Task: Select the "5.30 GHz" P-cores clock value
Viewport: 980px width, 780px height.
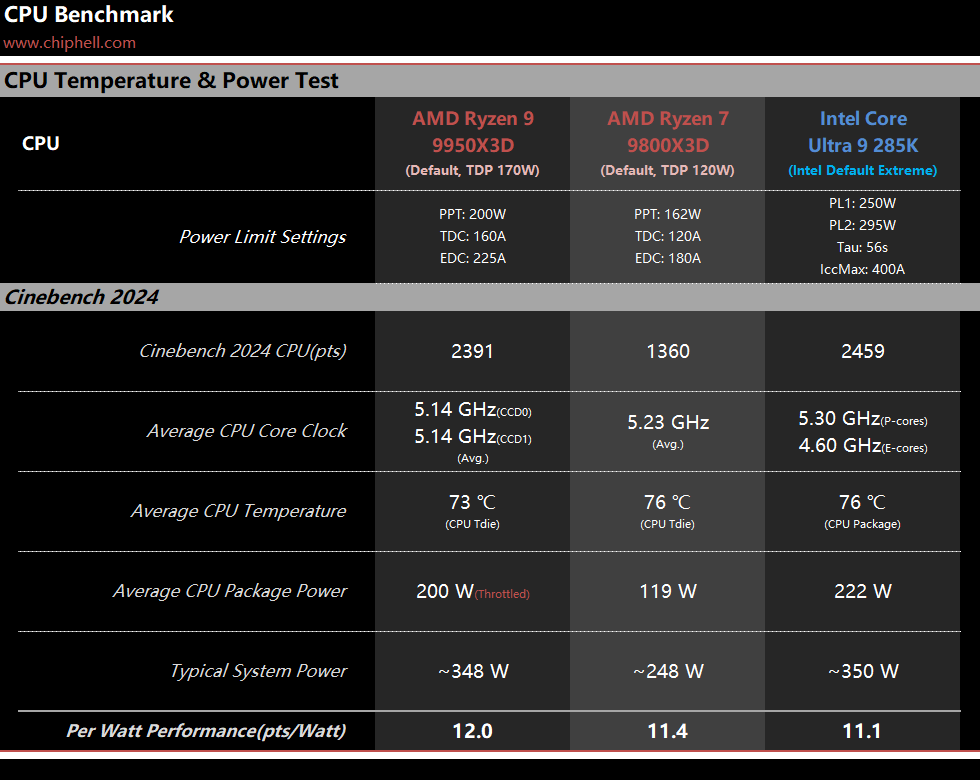Action: click(839, 418)
